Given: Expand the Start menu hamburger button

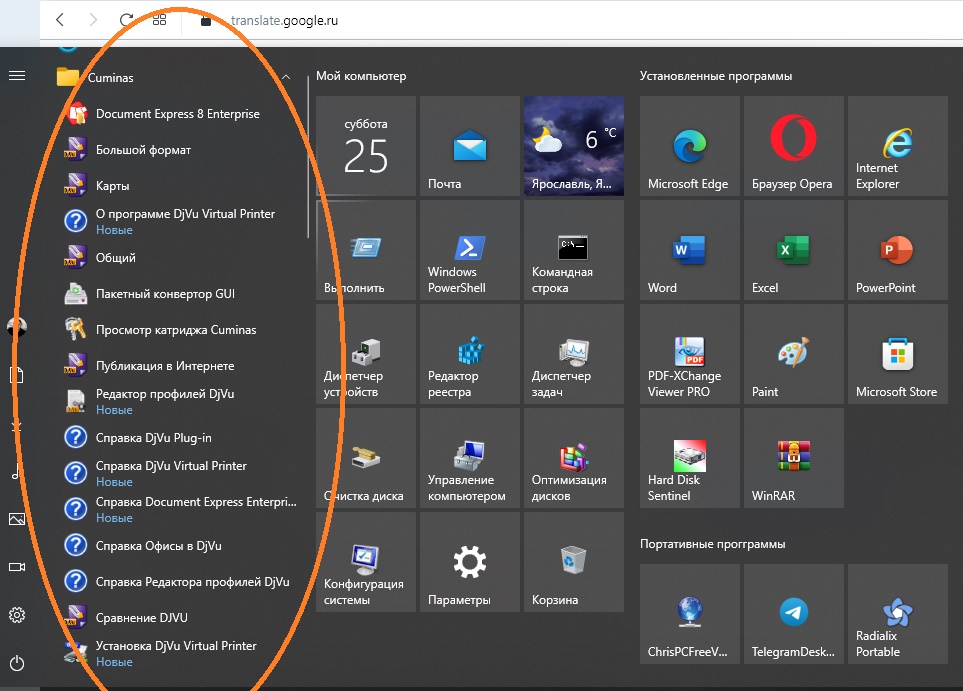Looking at the screenshot, I should pyautogui.click(x=17, y=76).
